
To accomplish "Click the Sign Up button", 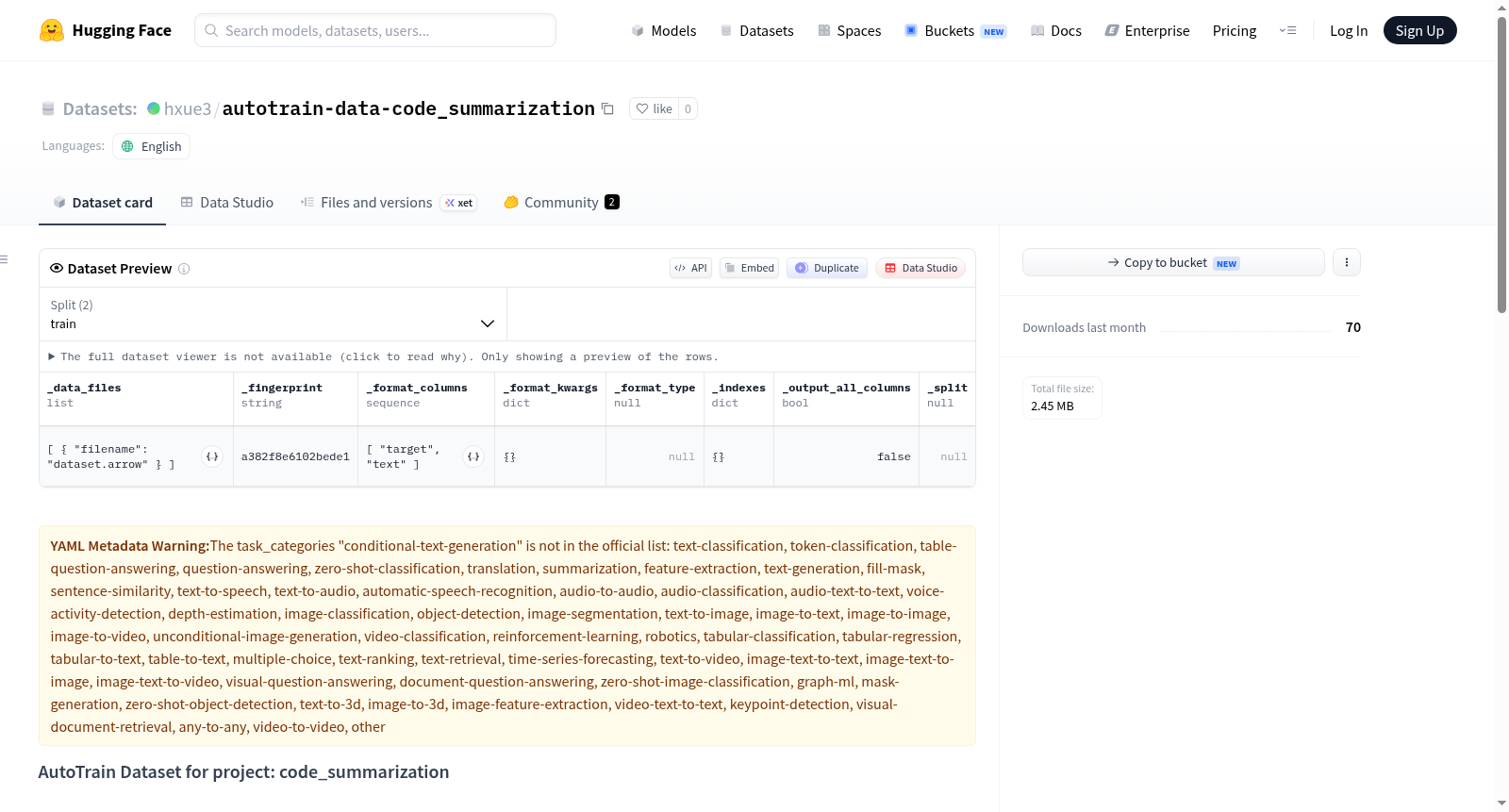I will (1419, 30).
